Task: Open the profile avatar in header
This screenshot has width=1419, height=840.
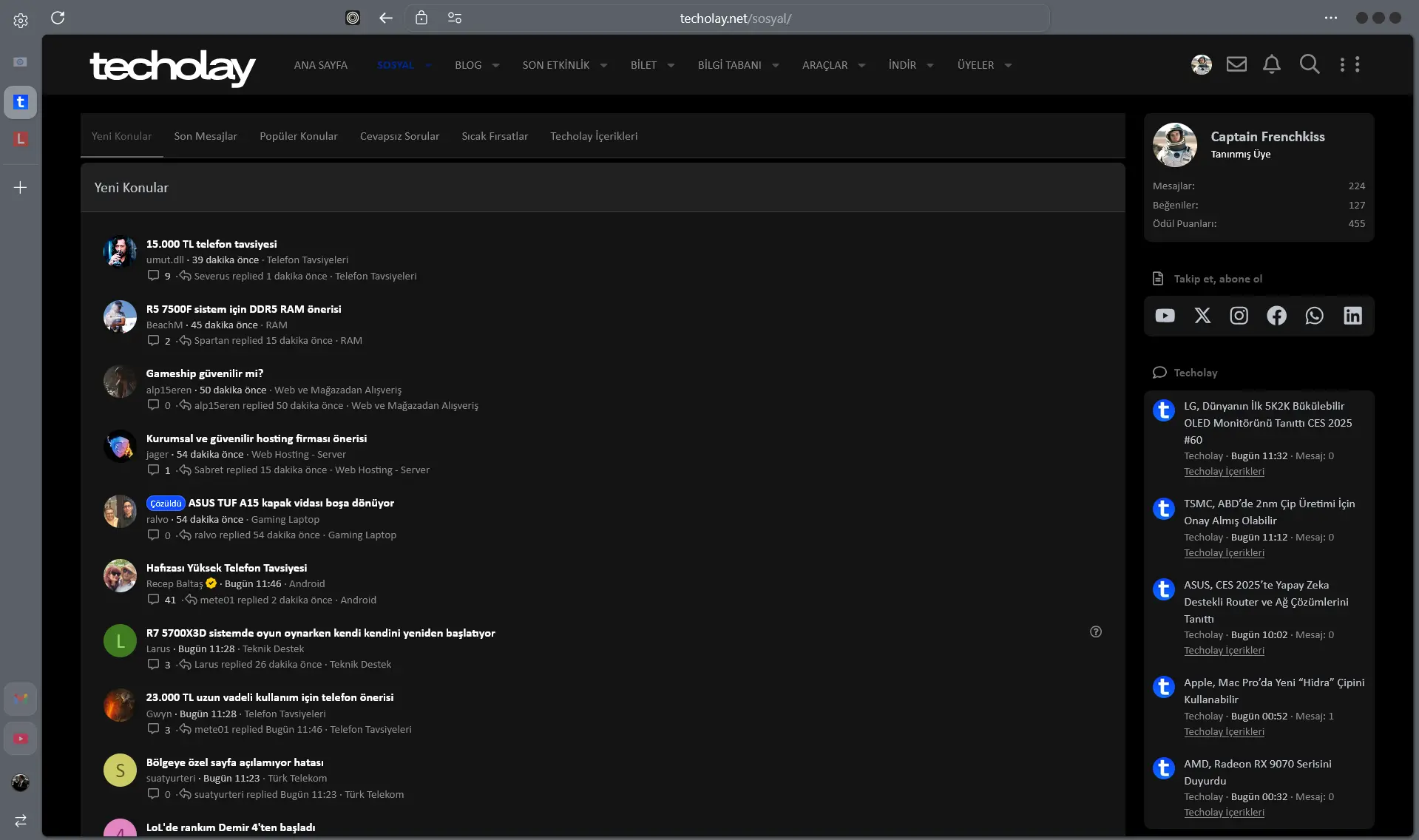Action: click(x=1202, y=64)
